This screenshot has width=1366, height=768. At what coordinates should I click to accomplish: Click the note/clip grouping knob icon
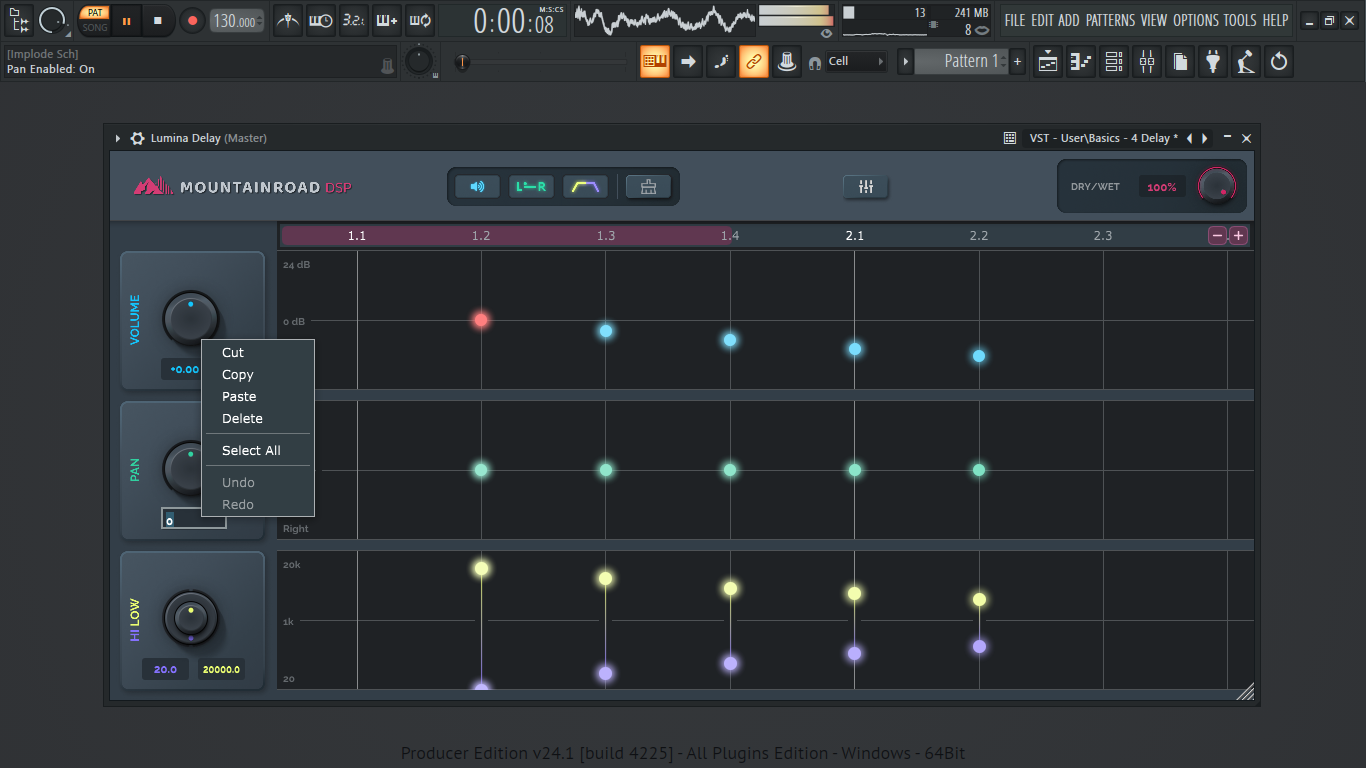[x=787, y=61]
